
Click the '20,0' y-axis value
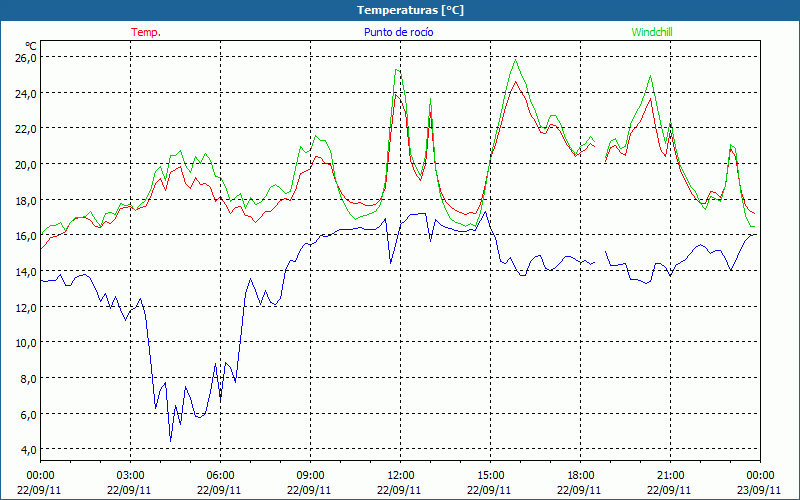(x=26, y=165)
